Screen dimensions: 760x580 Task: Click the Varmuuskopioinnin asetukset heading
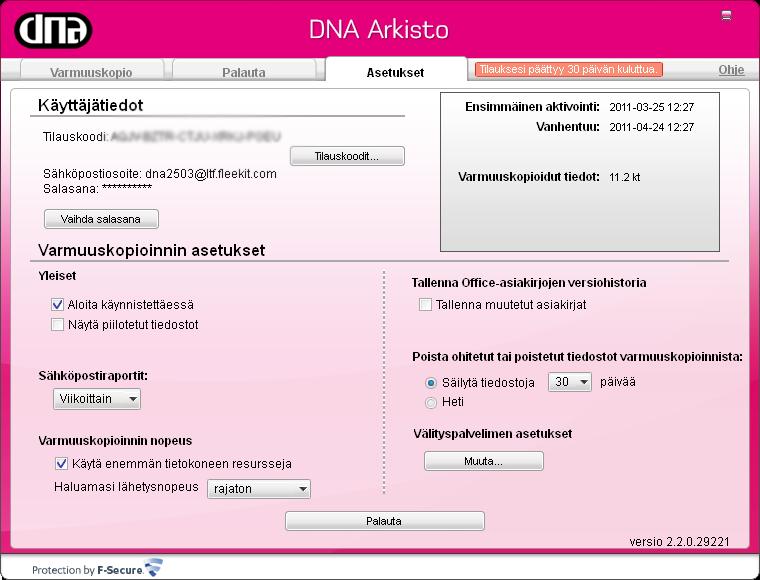click(152, 250)
